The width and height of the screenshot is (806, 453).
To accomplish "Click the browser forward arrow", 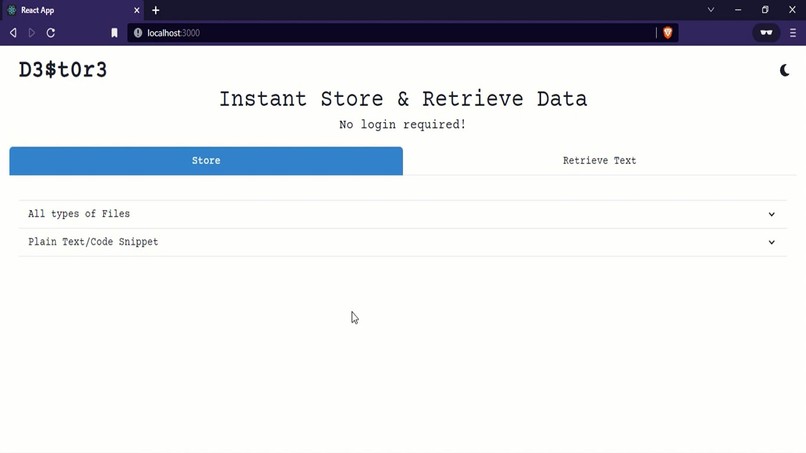I will pyautogui.click(x=32, y=33).
